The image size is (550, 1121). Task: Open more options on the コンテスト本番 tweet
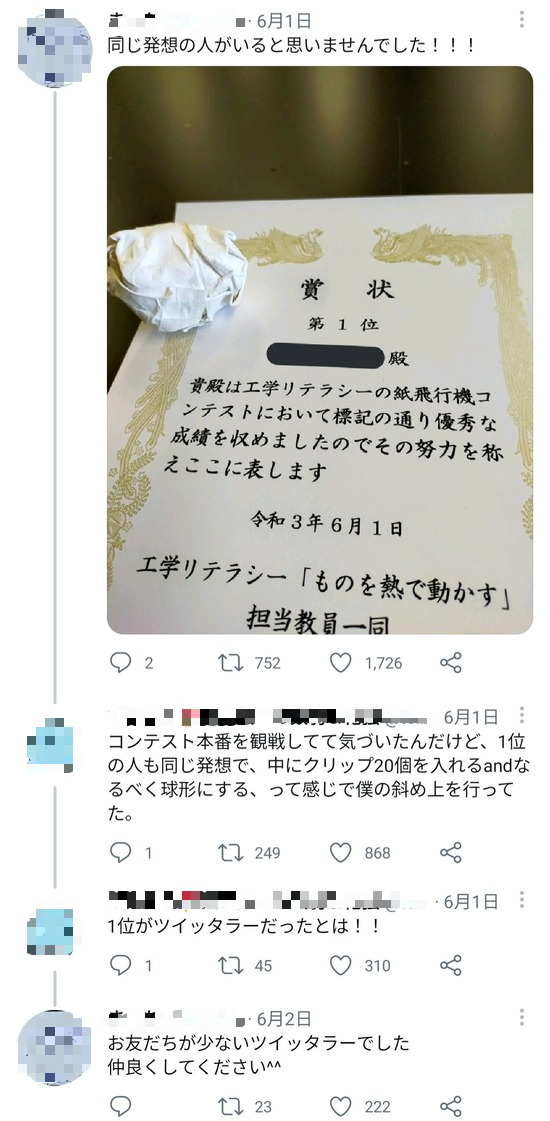click(522, 716)
